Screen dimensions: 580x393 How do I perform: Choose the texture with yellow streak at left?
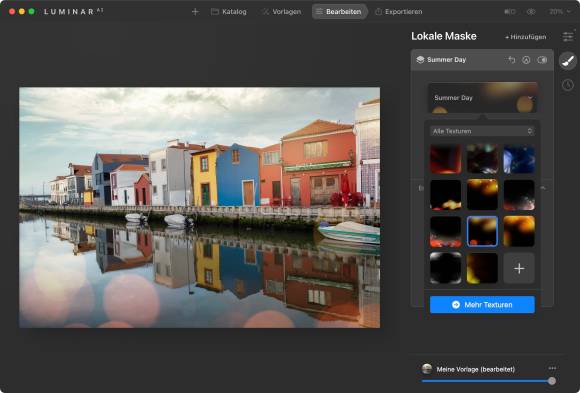point(482,268)
